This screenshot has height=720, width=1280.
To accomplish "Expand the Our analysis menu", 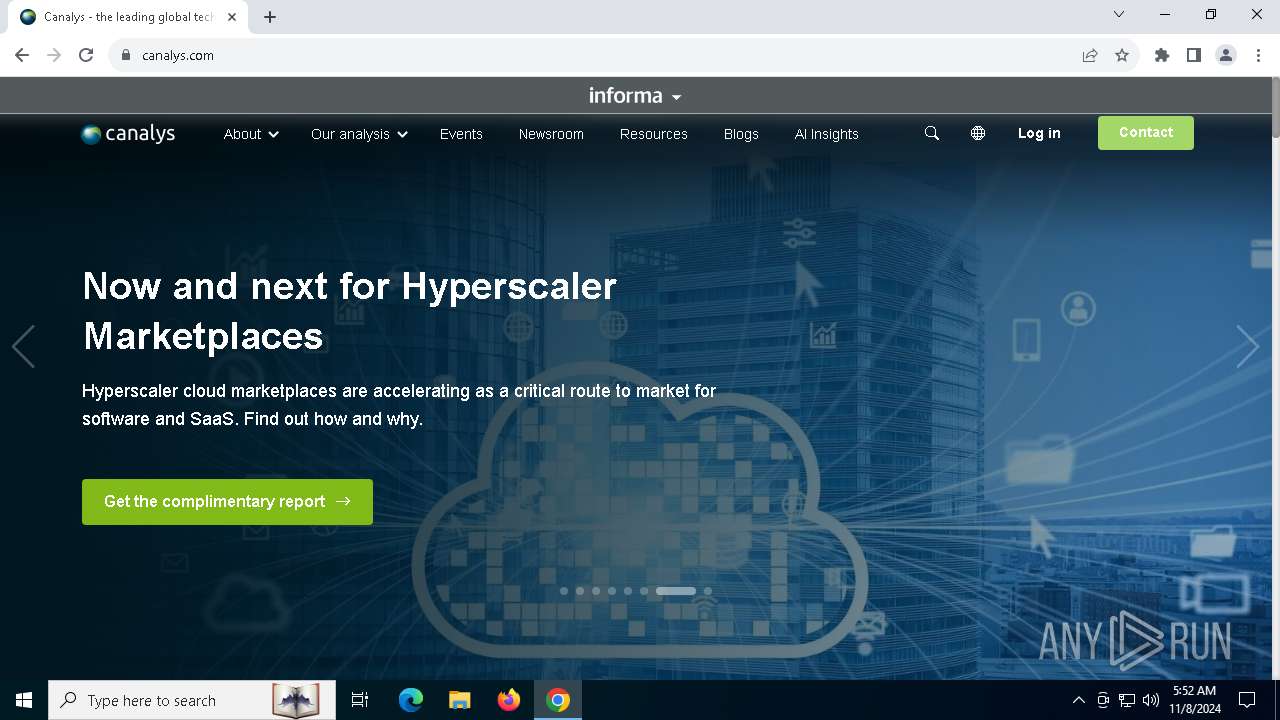I will coord(359,134).
